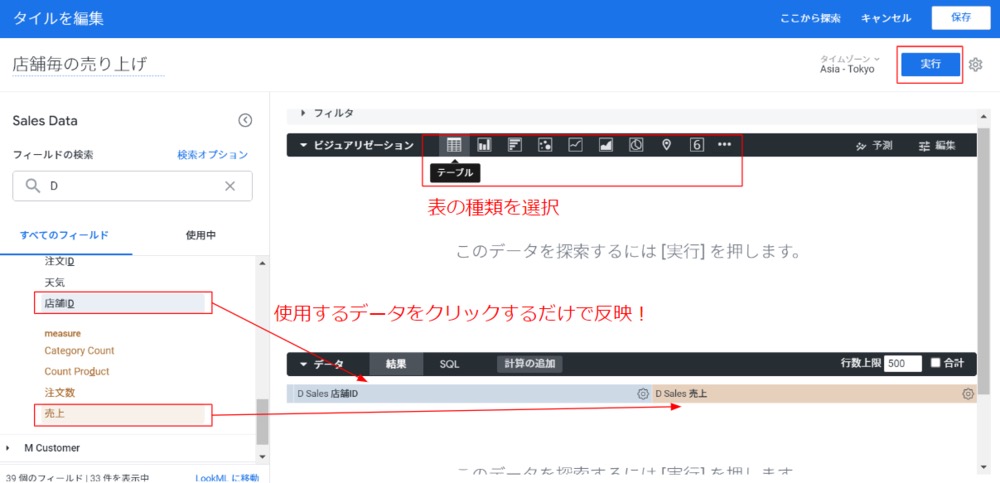The image size is (1000, 483).
Task: Select the area chart visualization icon
Action: pyautogui.click(x=606, y=145)
